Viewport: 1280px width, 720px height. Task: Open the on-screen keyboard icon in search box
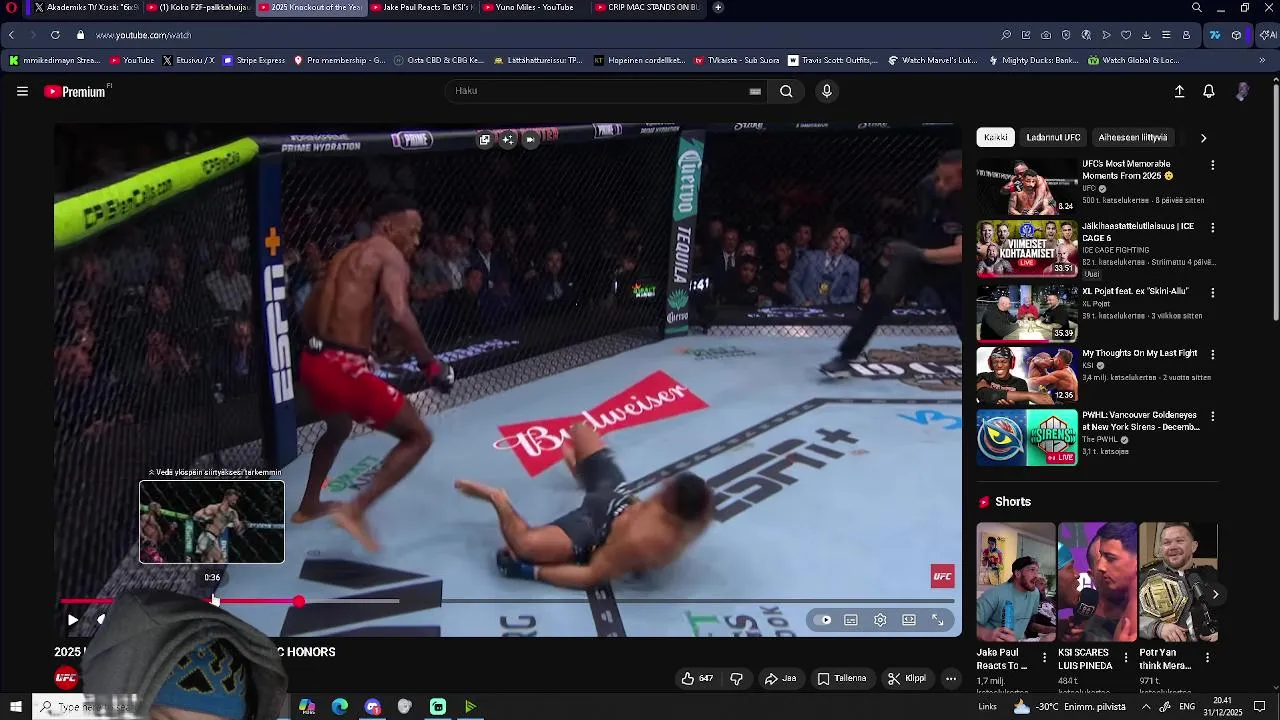tap(755, 91)
